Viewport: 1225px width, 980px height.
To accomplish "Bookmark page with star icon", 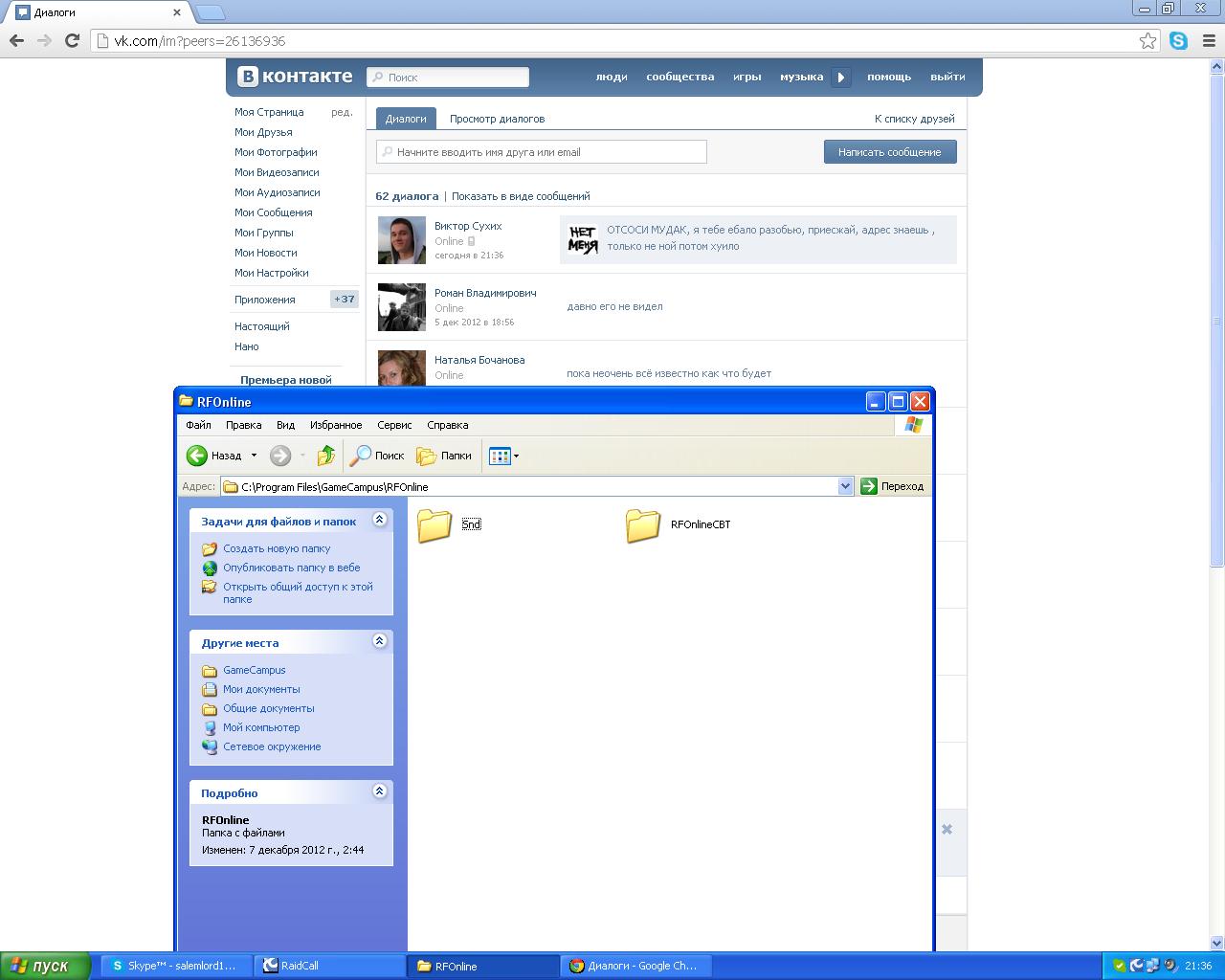I will coord(1147,40).
